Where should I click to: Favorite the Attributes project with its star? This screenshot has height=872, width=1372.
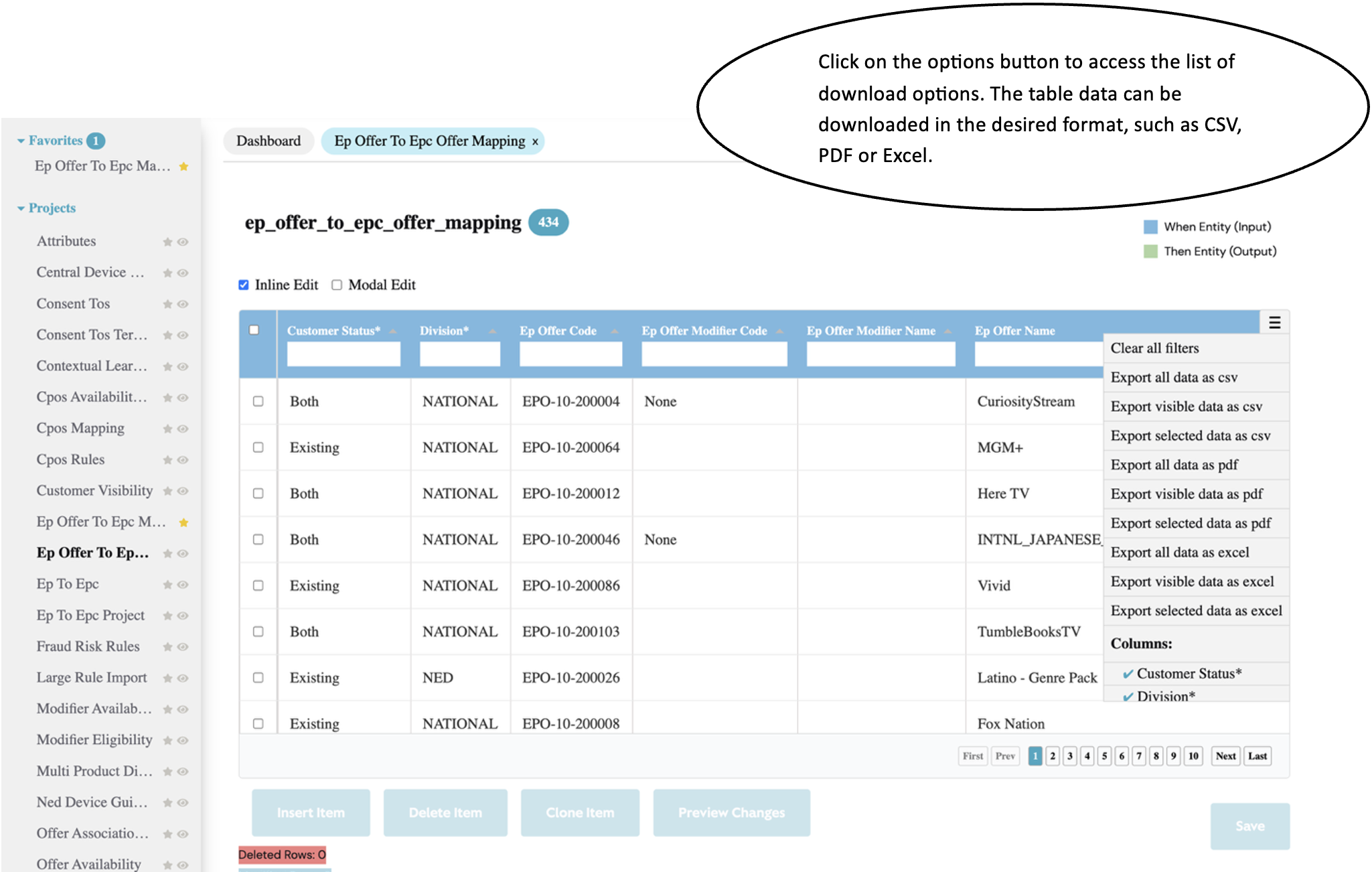[167, 242]
